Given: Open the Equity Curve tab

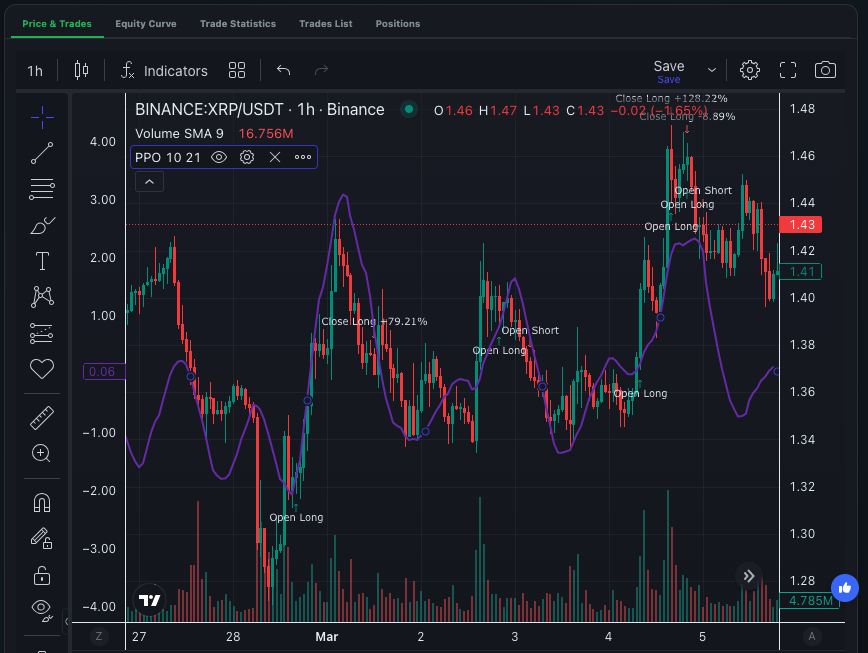Looking at the screenshot, I should (146, 24).
